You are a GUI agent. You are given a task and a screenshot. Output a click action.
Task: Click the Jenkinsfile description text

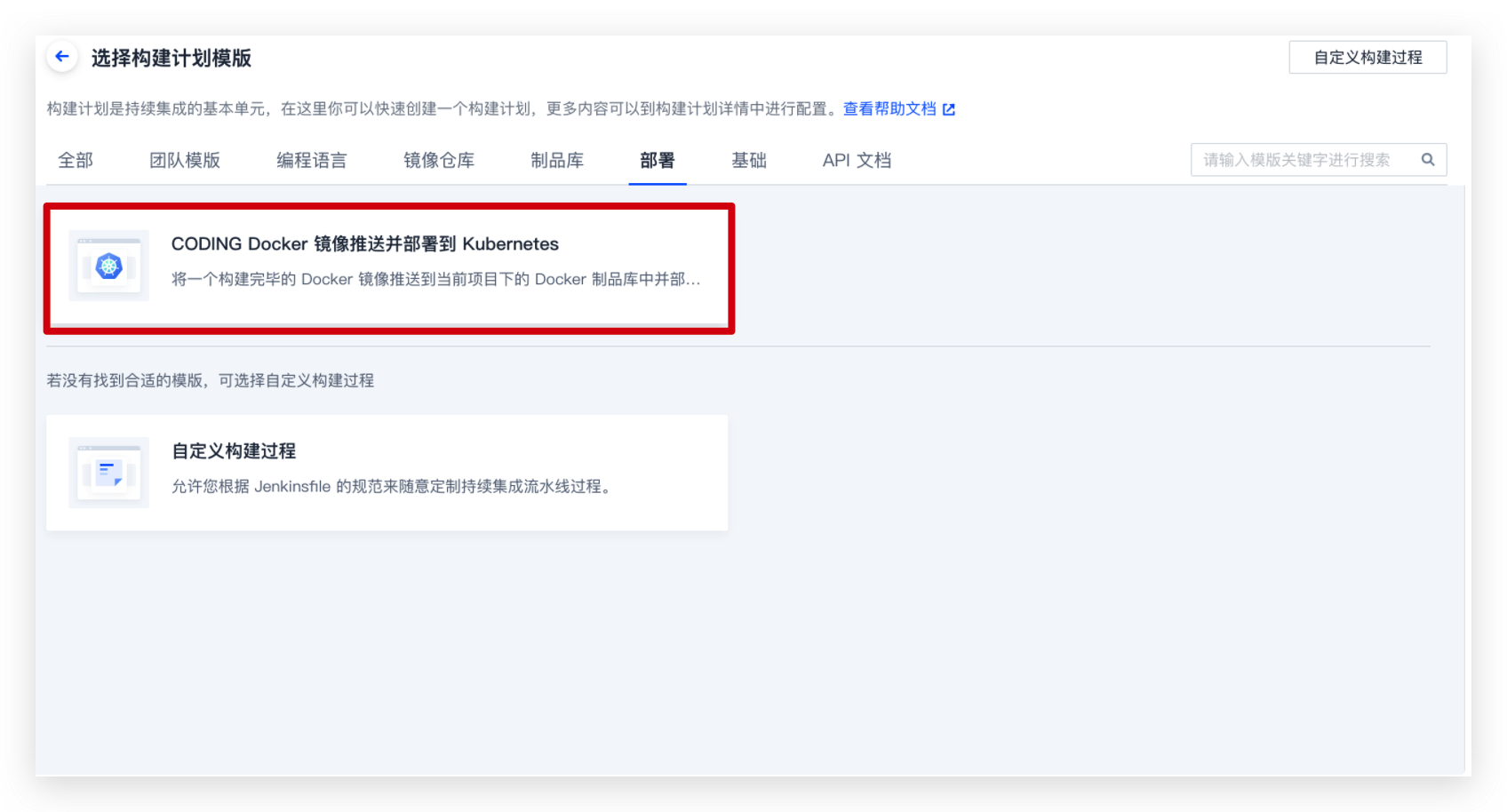pyautogui.click(x=394, y=487)
